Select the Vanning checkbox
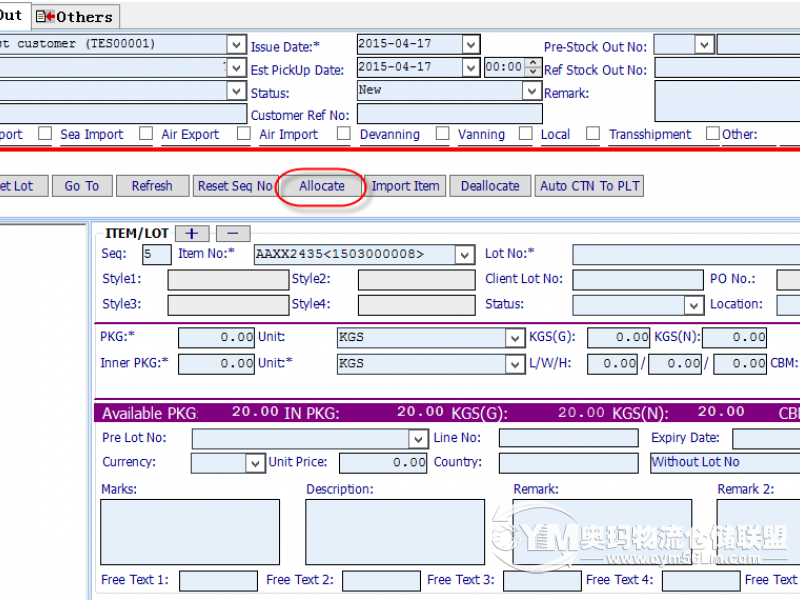The image size is (800, 600). click(x=442, y=134)
